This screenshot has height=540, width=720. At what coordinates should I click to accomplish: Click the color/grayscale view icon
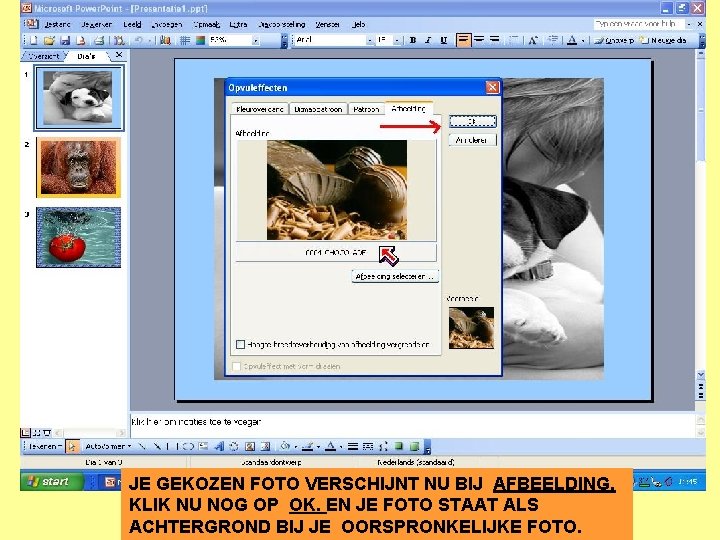tap(200, 40)
